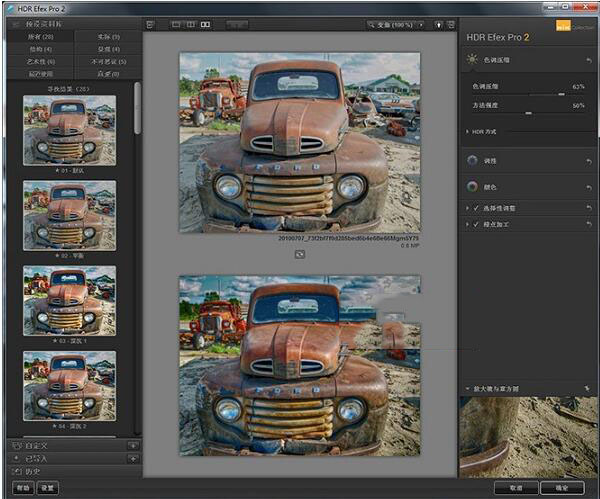Click the sun icon for 色调压缩
The image size is (600, 499).
click(472, 60)
